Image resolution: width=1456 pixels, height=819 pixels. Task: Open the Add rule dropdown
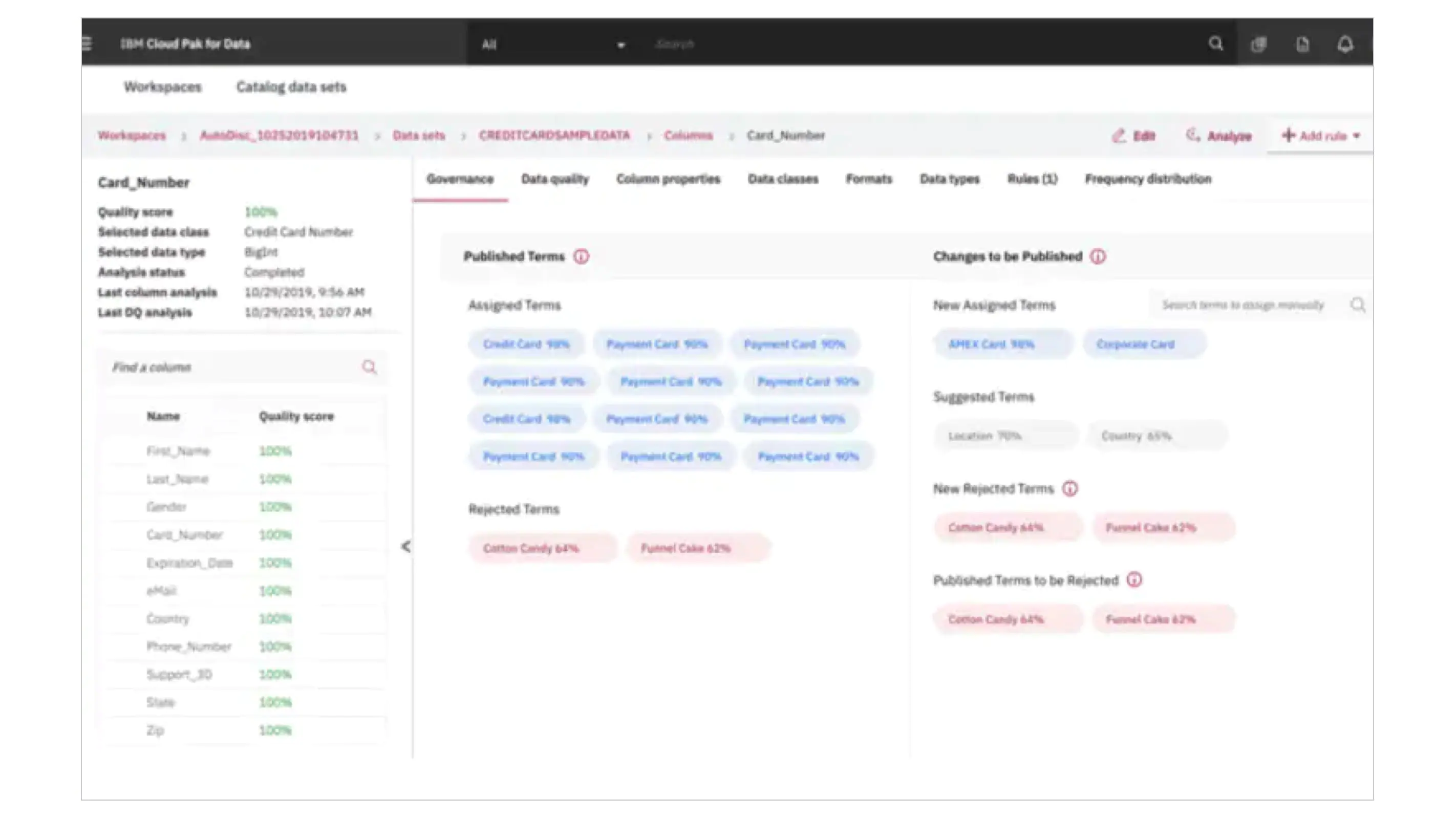click(x=1321, y=136)
